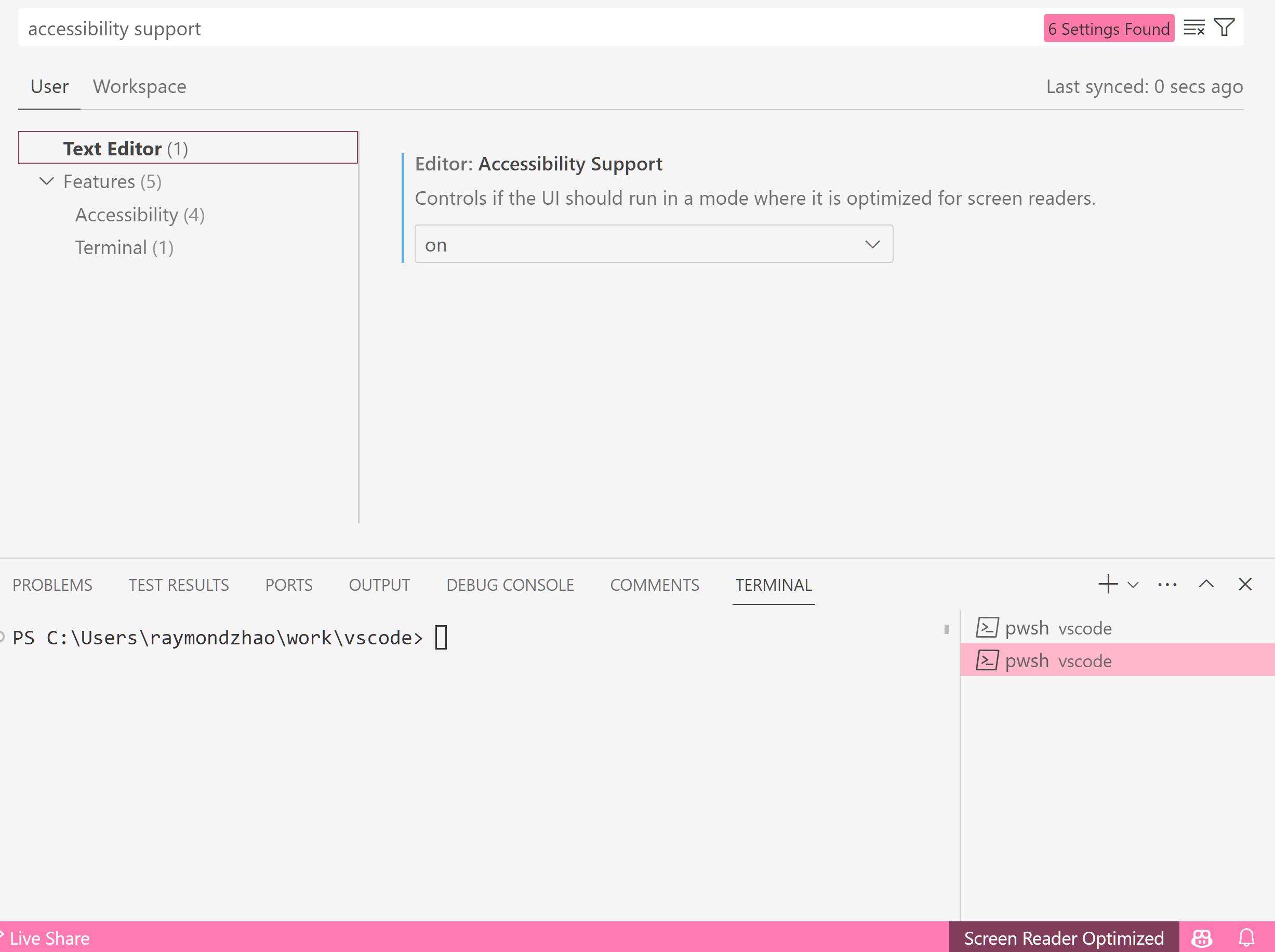Toggle Screen Reader Optimized status item

pos(1064,938)
